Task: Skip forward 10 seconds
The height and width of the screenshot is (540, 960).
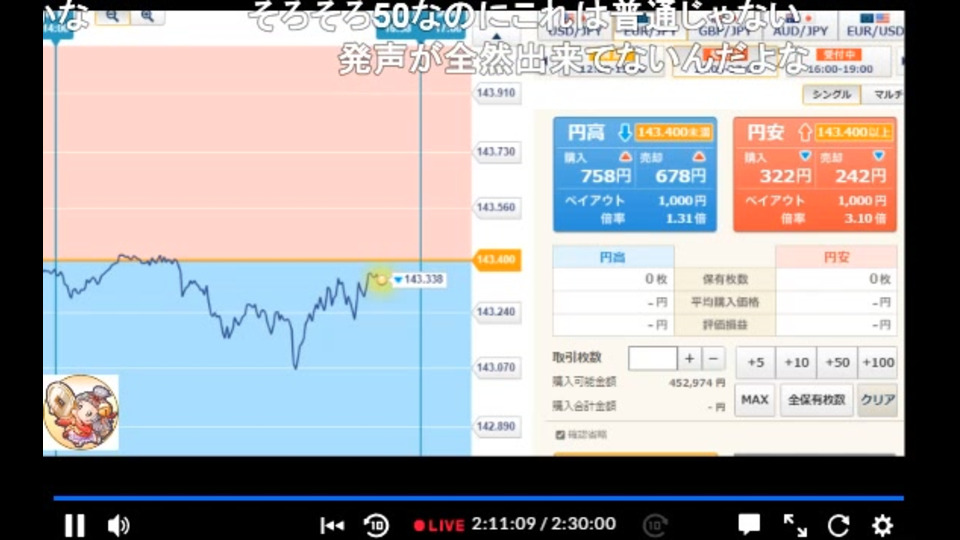Action: coord(655,525)
